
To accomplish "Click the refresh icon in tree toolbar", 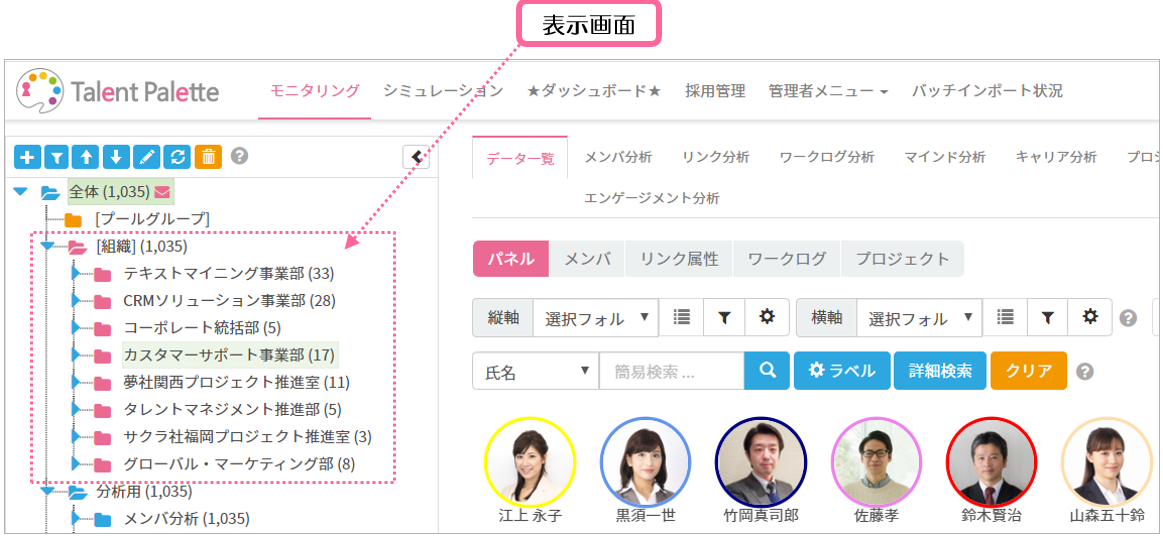I will 177,156.
